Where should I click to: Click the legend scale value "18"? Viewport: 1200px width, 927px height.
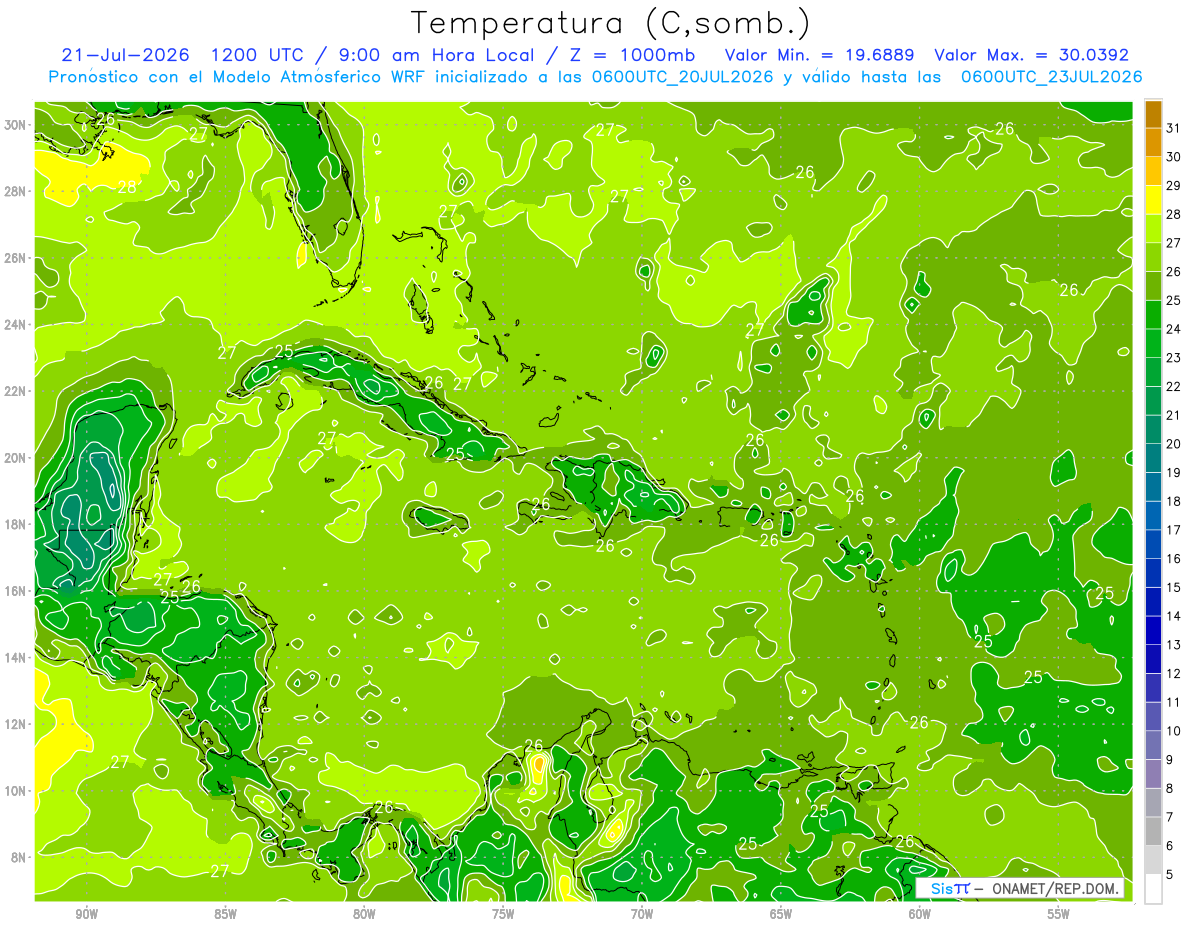tap(1173, 501)
